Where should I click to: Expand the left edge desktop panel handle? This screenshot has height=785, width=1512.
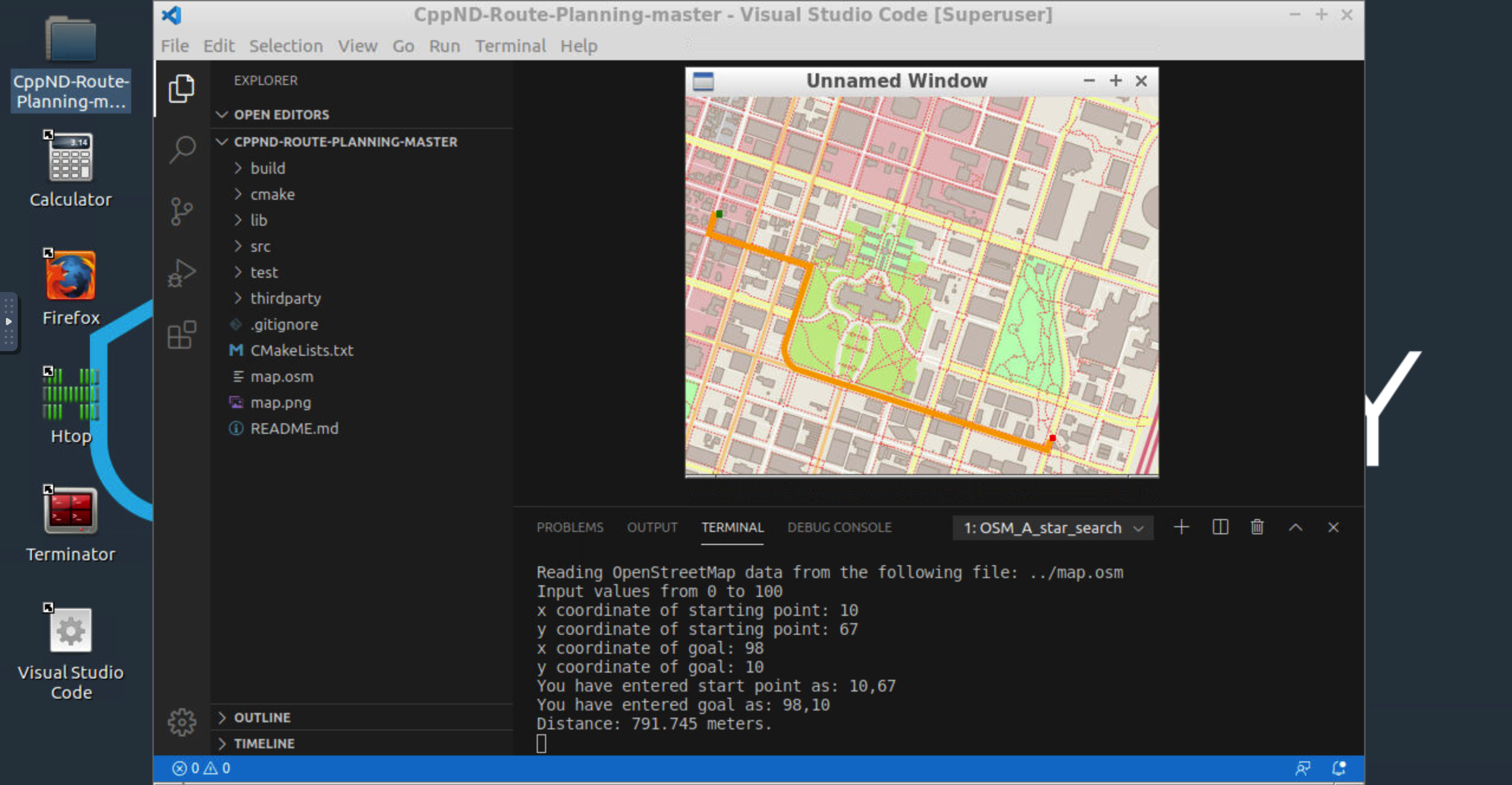point(8,322)
